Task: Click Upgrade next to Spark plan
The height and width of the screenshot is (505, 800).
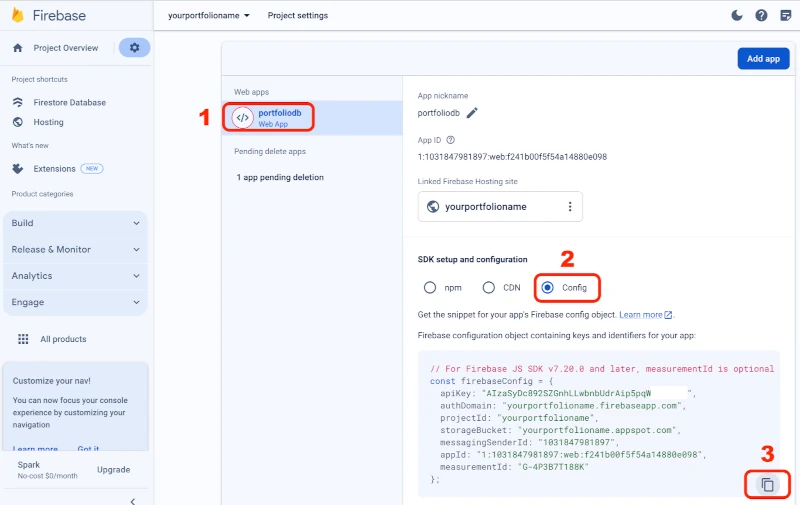Action: pyautogui.click(x=113, y=470)
